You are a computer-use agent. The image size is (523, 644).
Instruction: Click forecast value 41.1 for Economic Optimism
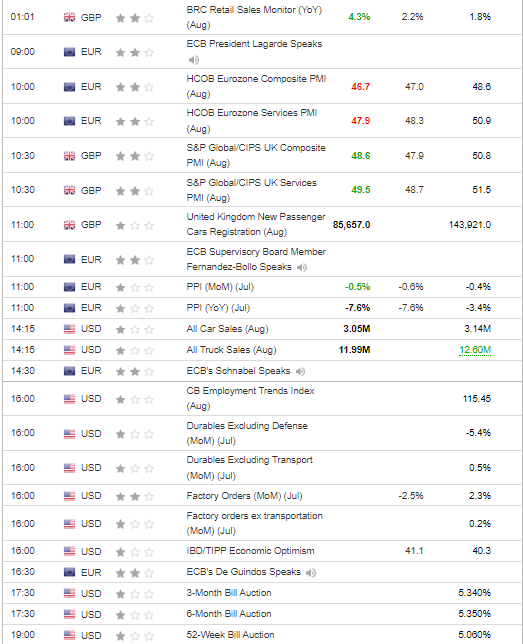click(x=414, y=551)
